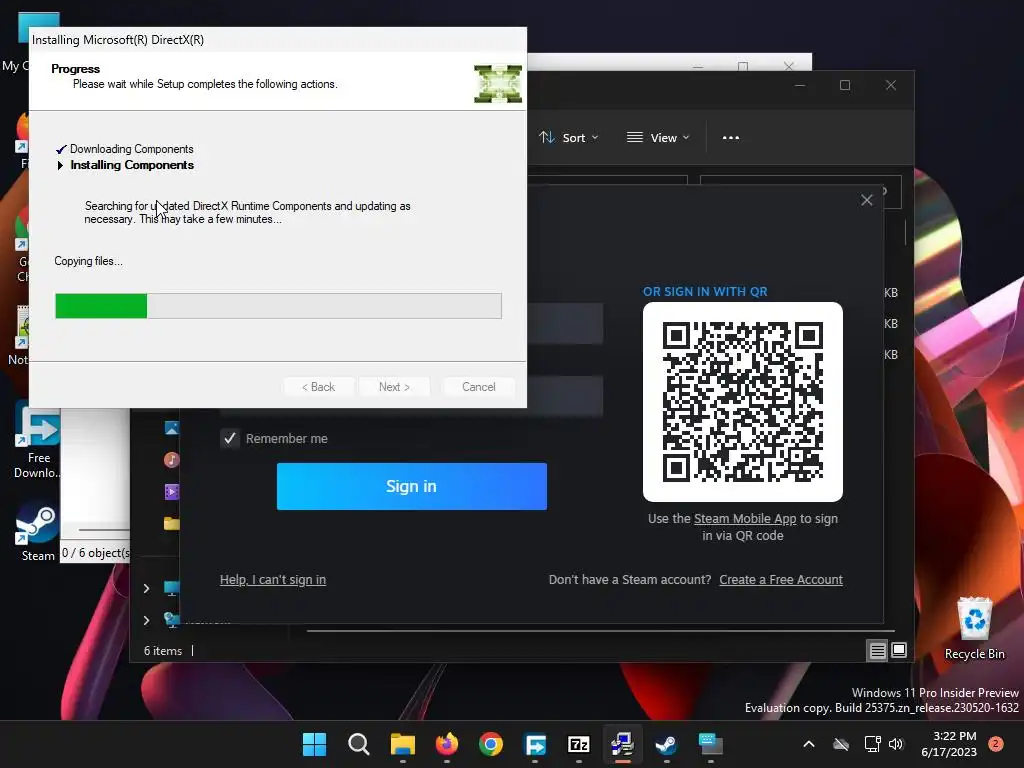Image resolution: width=1024 pixels, height=768 pixels.
Task: Click Cancel in the DirectX installer
Action: pyautogui.click(x=478, y=387)
